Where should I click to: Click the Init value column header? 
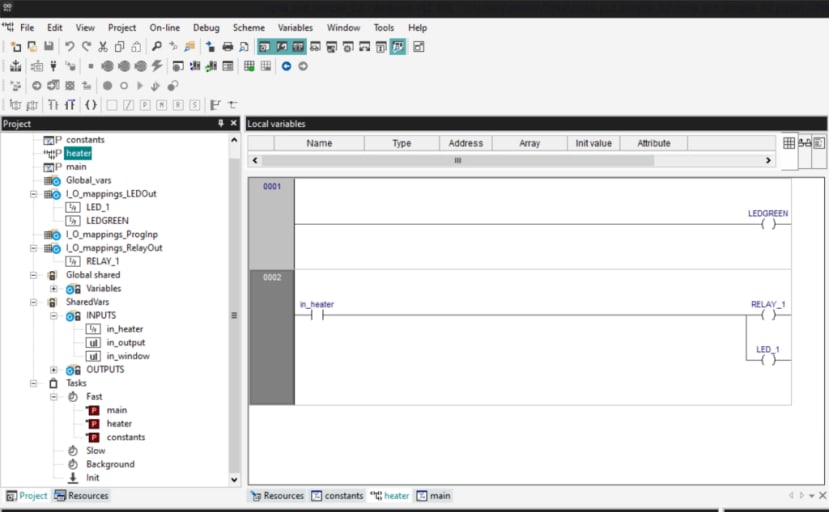coord(593,143)
